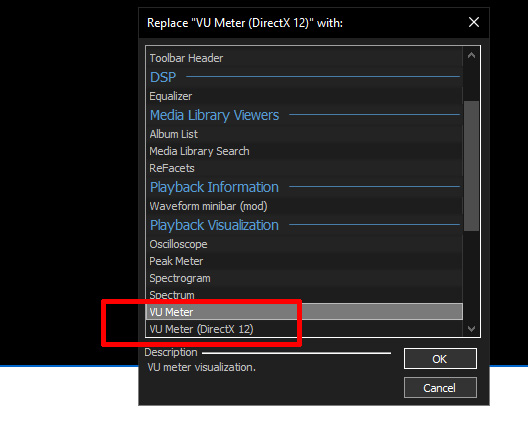Choose Equalizer under DSP

[304, 96]
